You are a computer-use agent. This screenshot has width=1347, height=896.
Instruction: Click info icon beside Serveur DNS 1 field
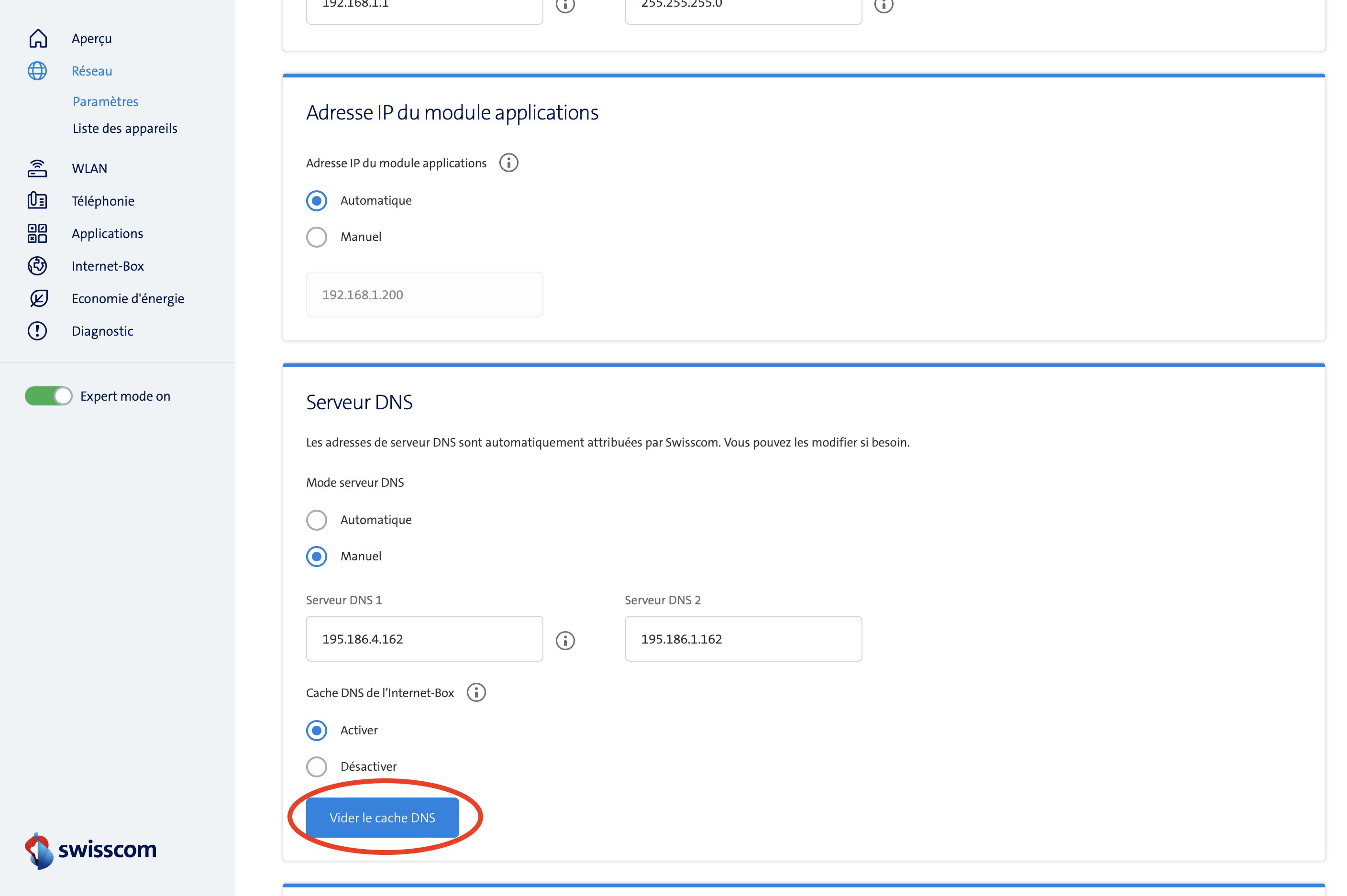pos(565,640)
